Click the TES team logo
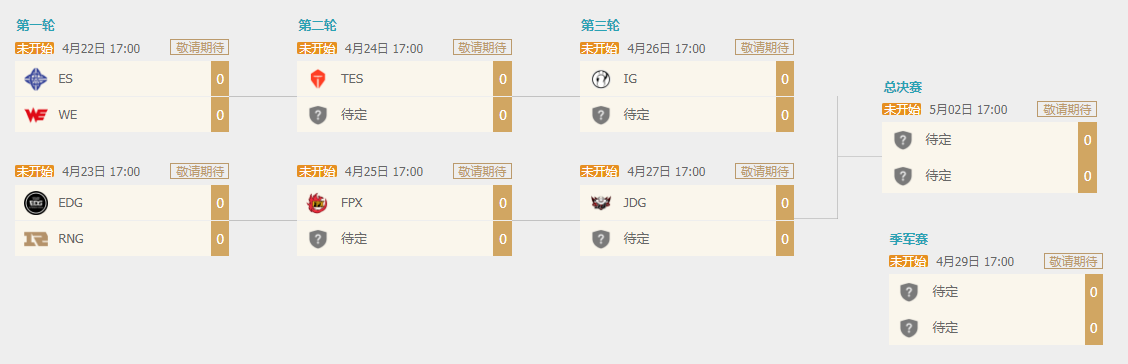The height and width of the screenshot is (364, 1128). coord(317,79)
